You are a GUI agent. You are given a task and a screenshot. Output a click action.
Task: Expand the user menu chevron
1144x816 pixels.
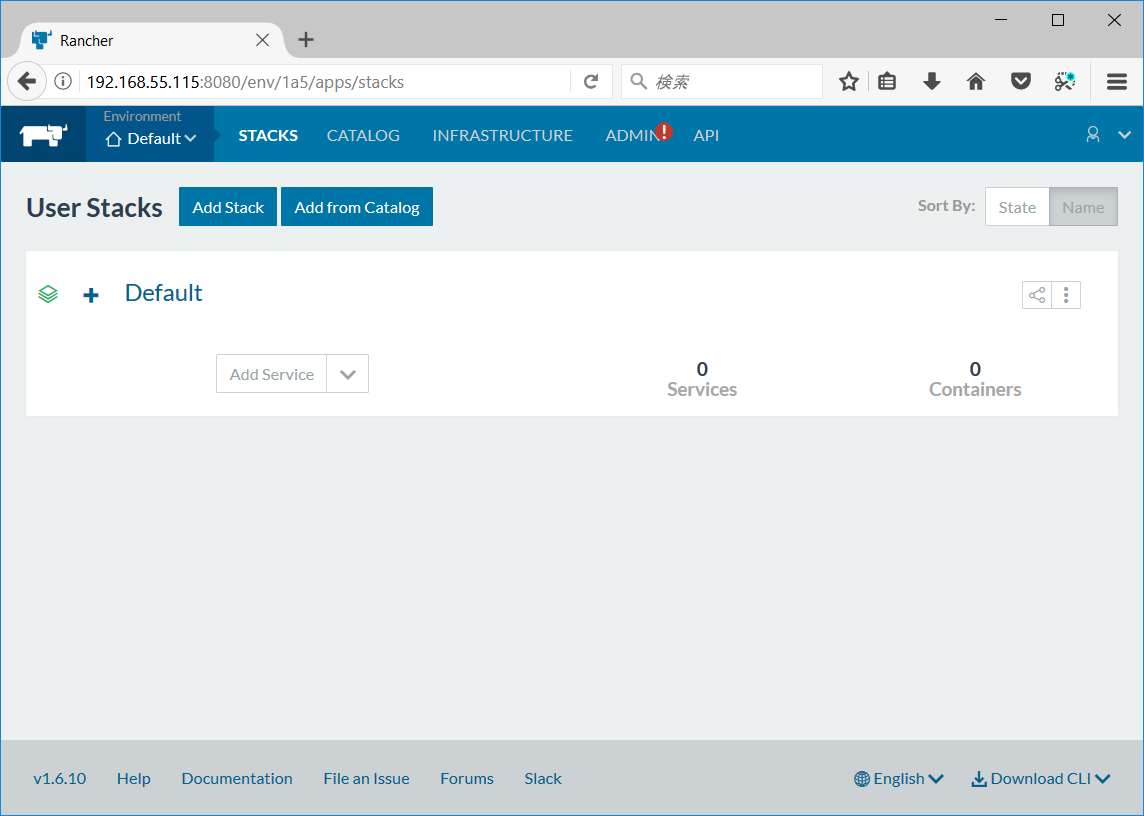[x=1124, y=135]
